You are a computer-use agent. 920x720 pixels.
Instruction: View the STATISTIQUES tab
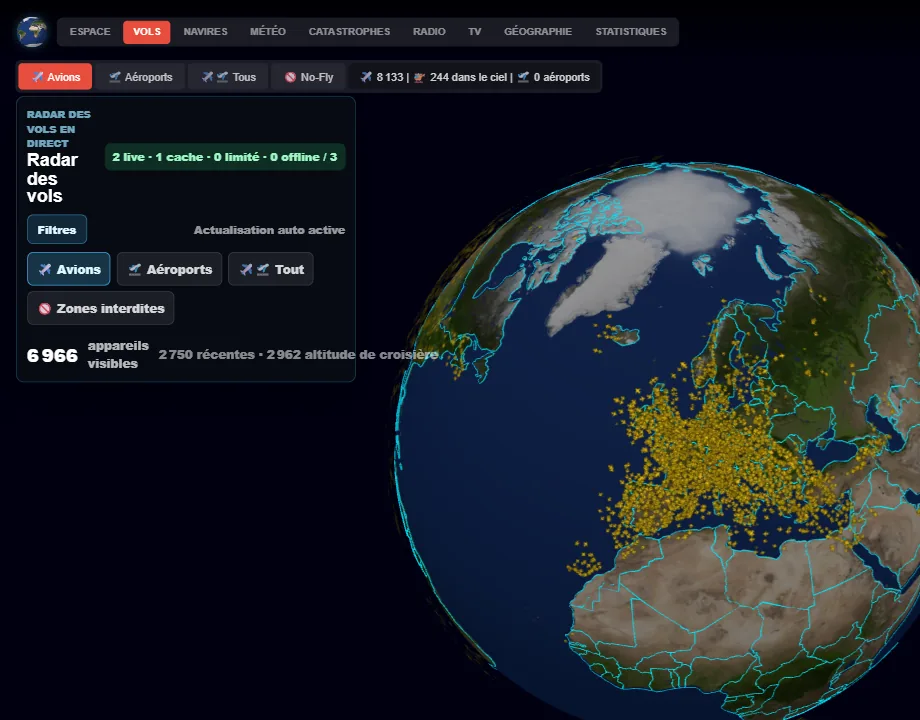click(631, 32)
